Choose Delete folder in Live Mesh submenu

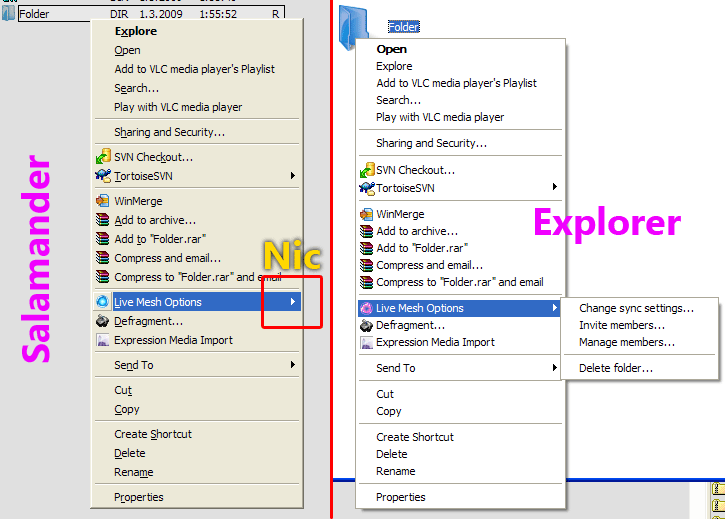tap(616, 368)
